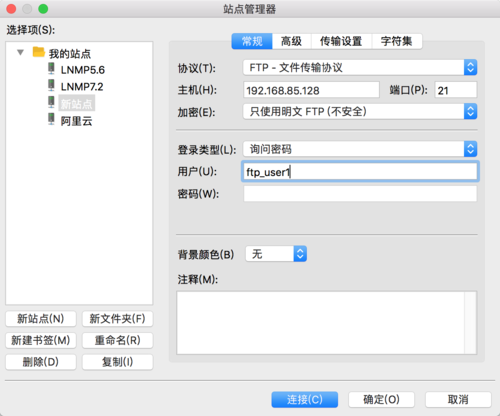The width and height of the screenshot is (500, 416).
Task: Select the LNMP7.2 site entry
Action: tap(82, 87)
